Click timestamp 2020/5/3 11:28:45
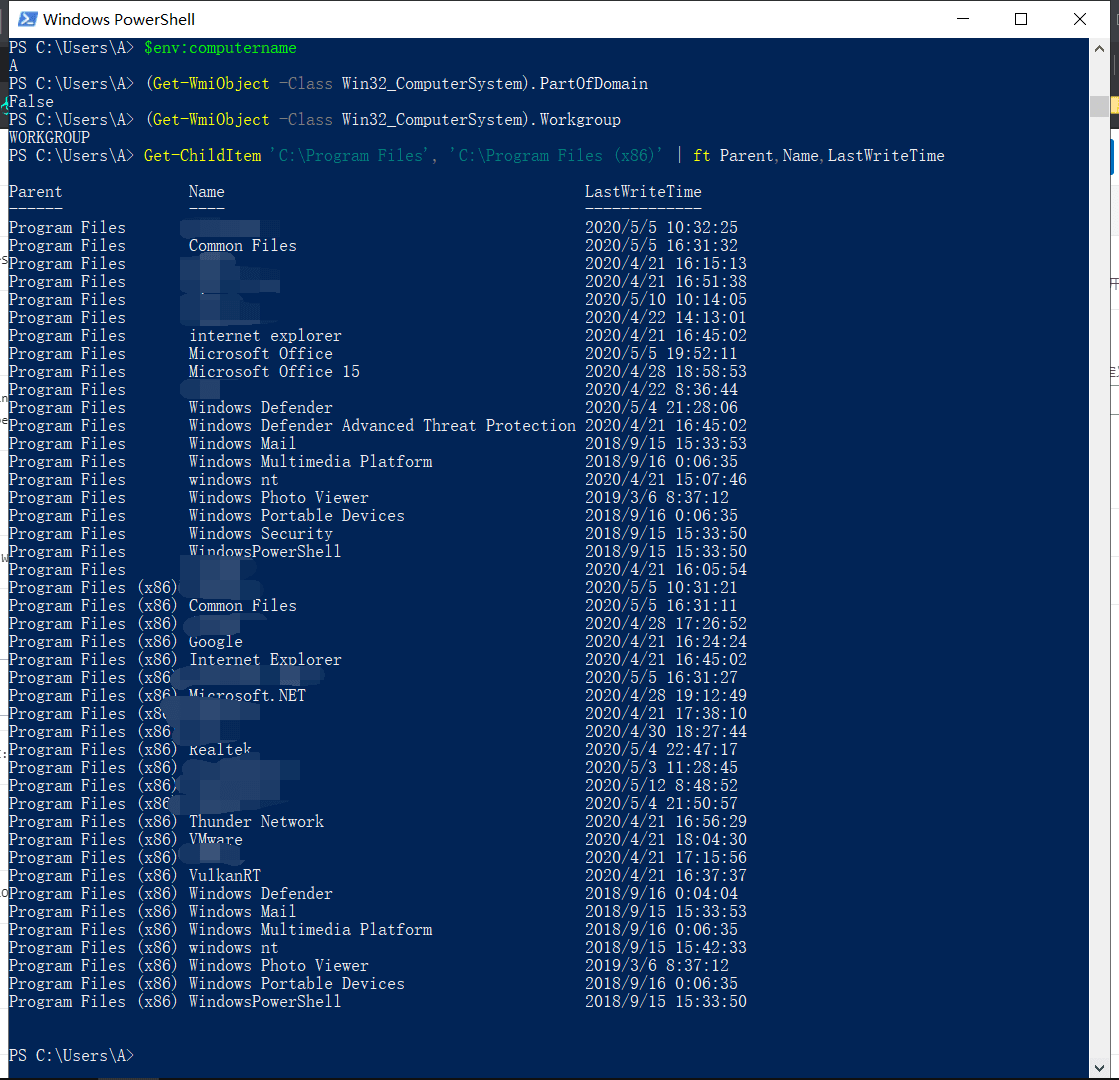 pos(662,767)
